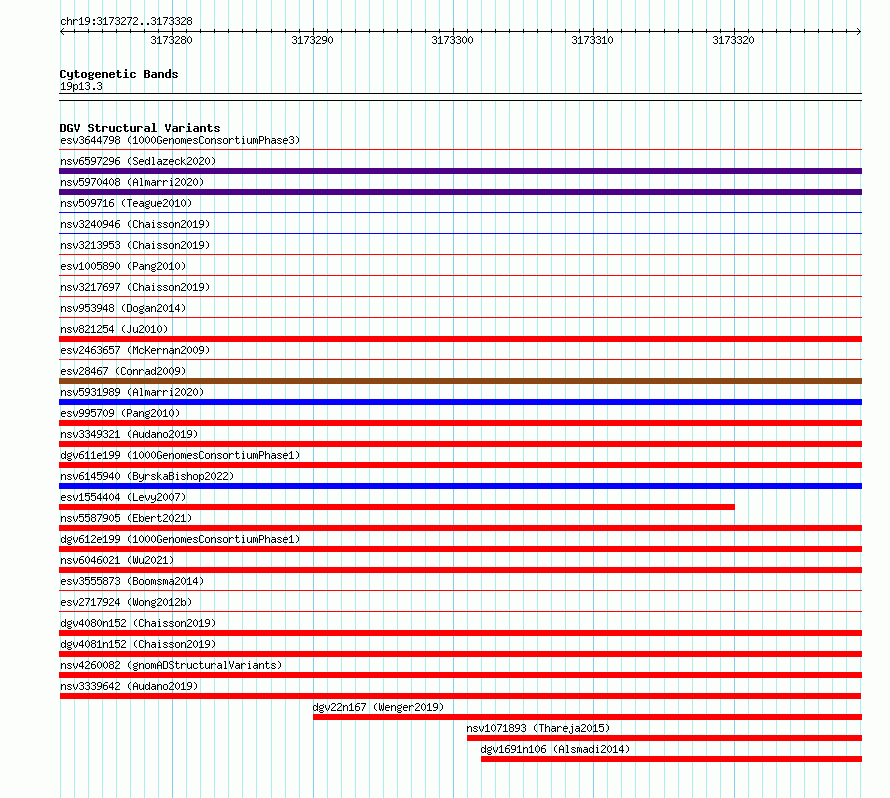Click ruler position 3173300
The image size is (890, 798).
[452, 40]
